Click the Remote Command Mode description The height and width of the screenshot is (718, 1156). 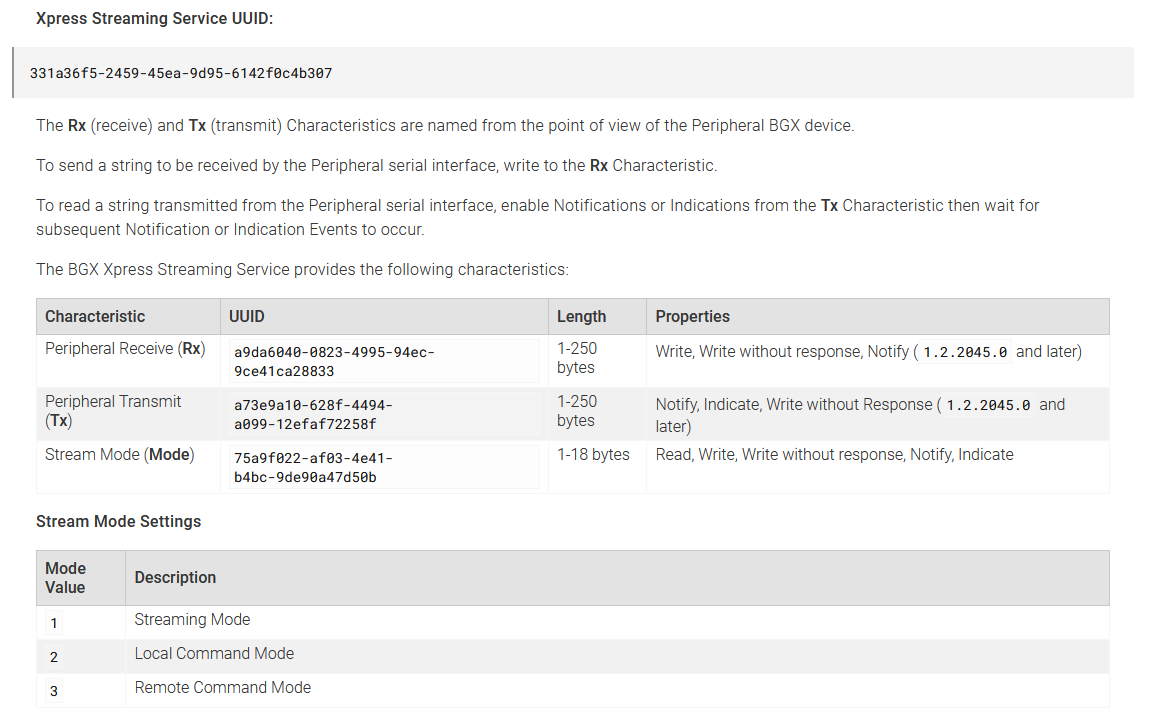pos(223,688)
